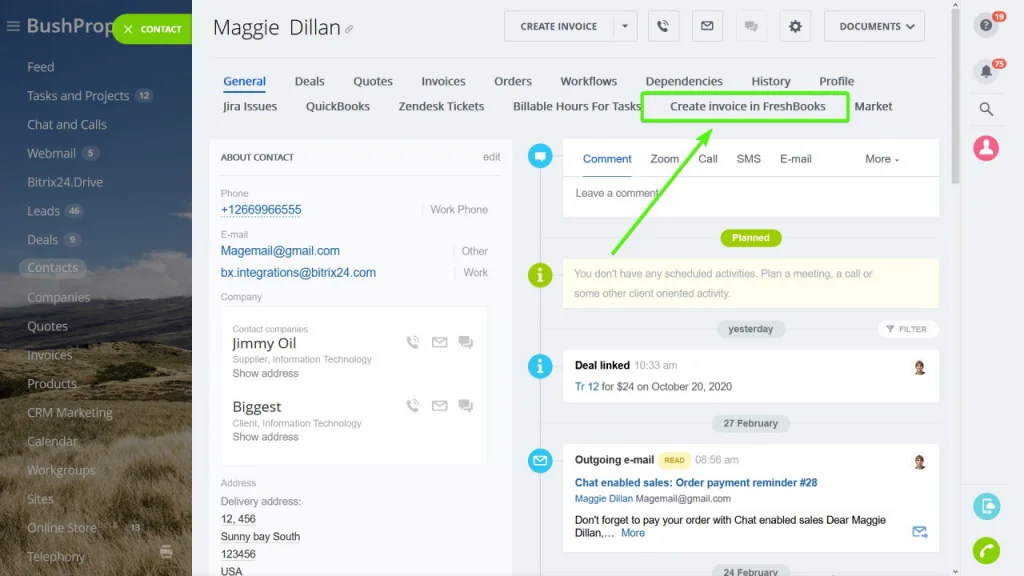
Task: Expand the Create Invoice dropdown arrow
Action: pos(624,27)
